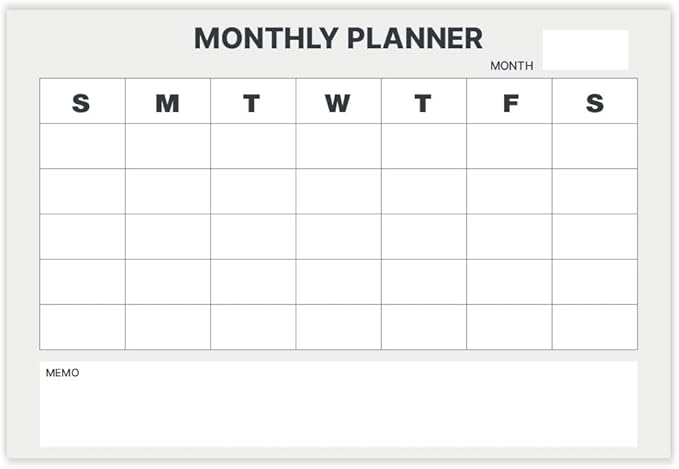Click the MONTHLY PLANNER title
This screenshot has height=469, width=679.
coord(338,38)
